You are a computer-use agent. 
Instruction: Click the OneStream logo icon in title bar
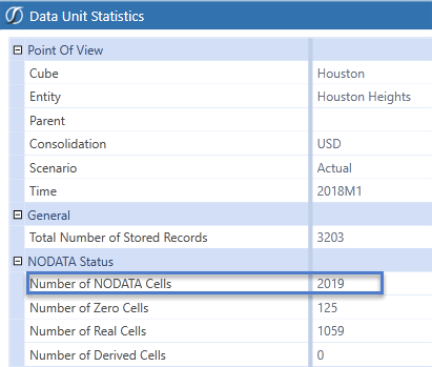pyautogui.click(x=14, y=16)
